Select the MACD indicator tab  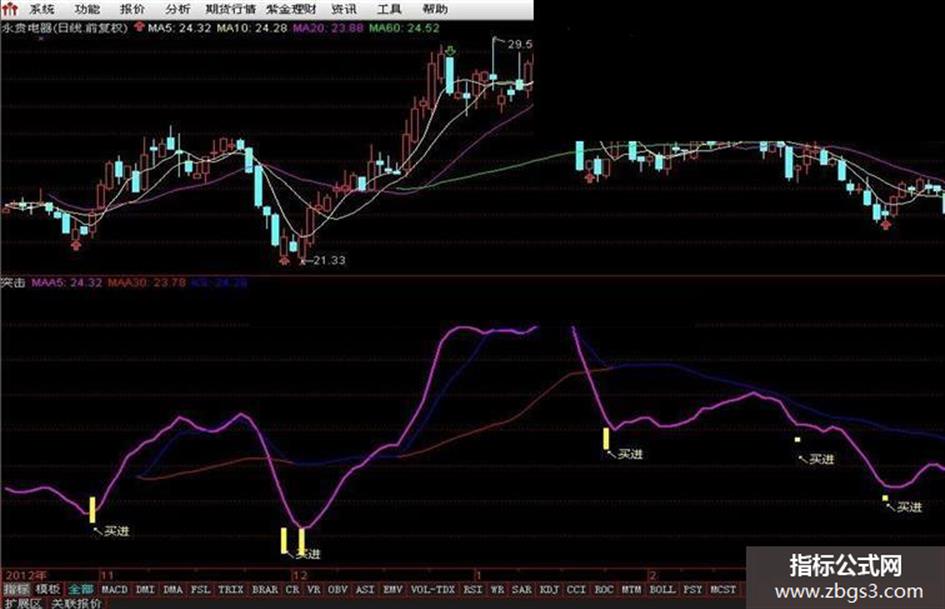tap(115, 590)
